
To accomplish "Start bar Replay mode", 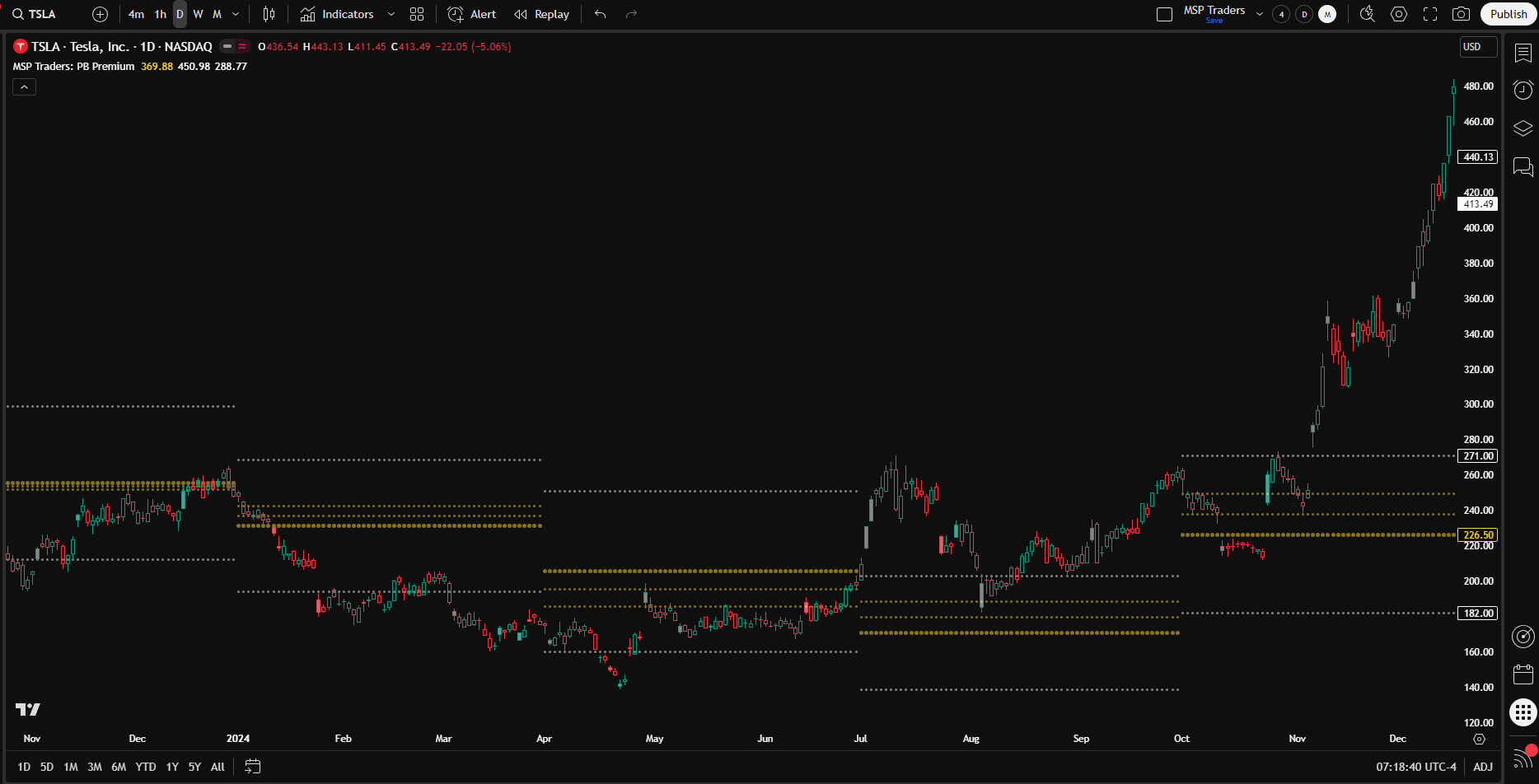I will click(x=542, y=14).
